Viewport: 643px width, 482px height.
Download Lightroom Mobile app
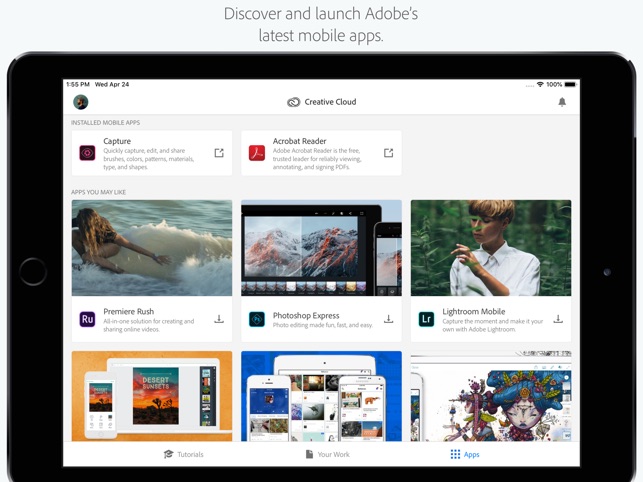[558, 319]
